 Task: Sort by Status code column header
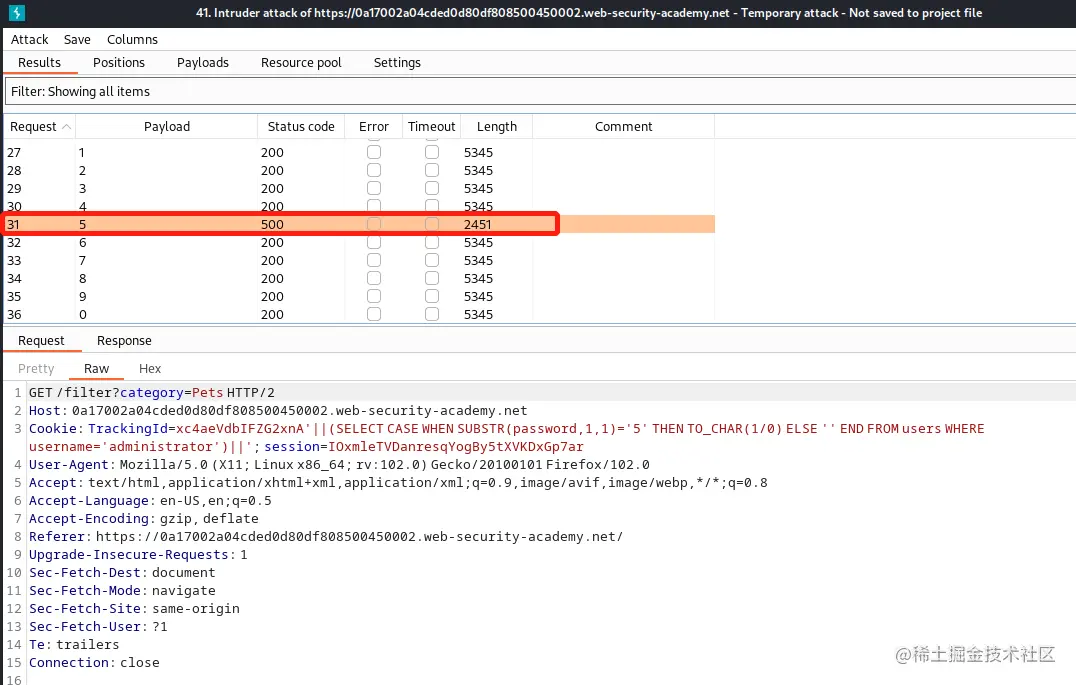click(301, 126)
